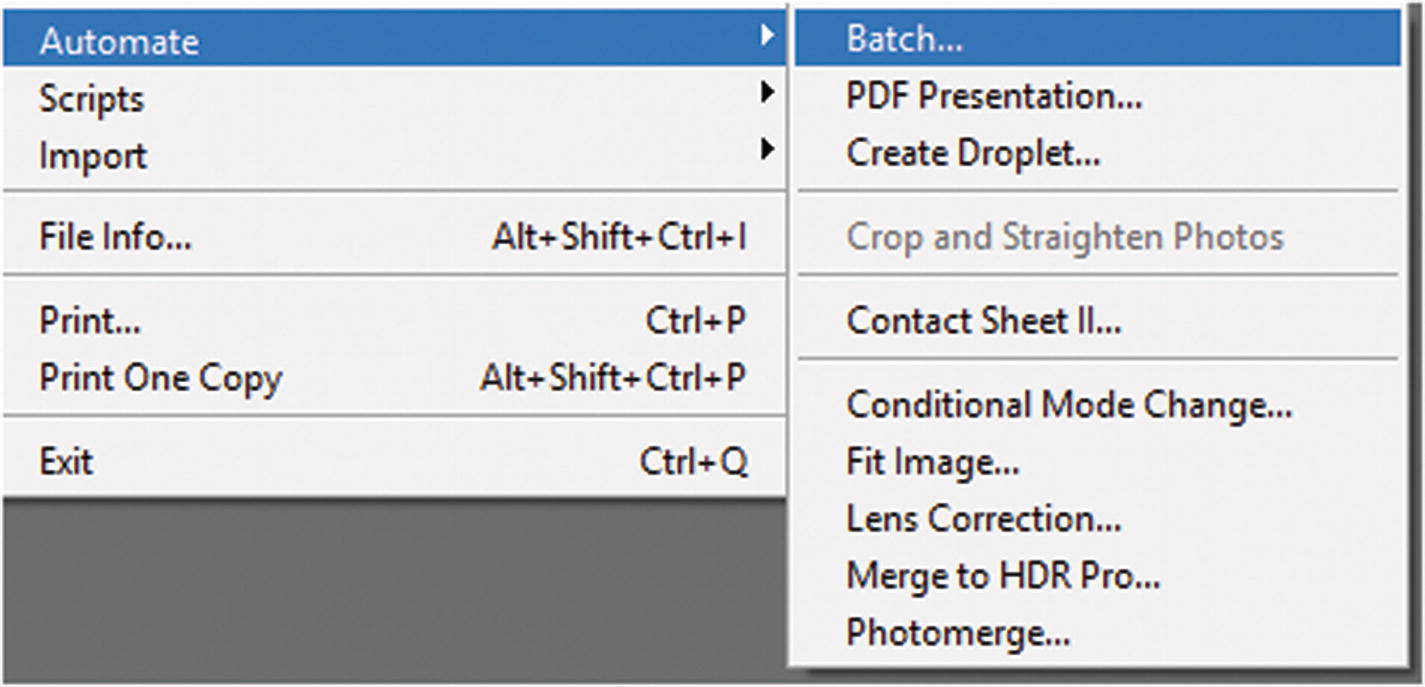Open PDF Presentation dialog
This screenshot has height=687, width=1425.
994,96
